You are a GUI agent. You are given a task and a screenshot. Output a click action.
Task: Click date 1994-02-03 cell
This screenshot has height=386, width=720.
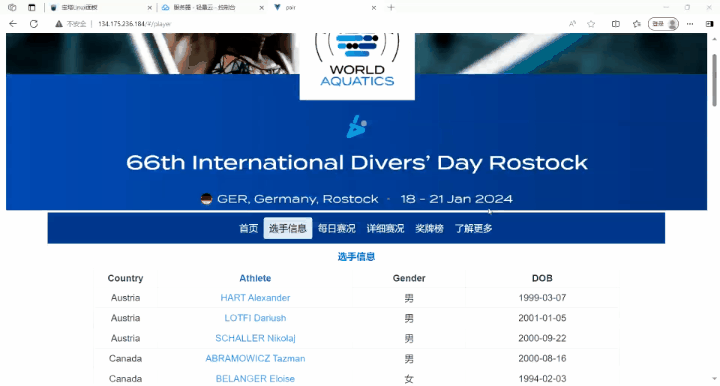point(542,379)
